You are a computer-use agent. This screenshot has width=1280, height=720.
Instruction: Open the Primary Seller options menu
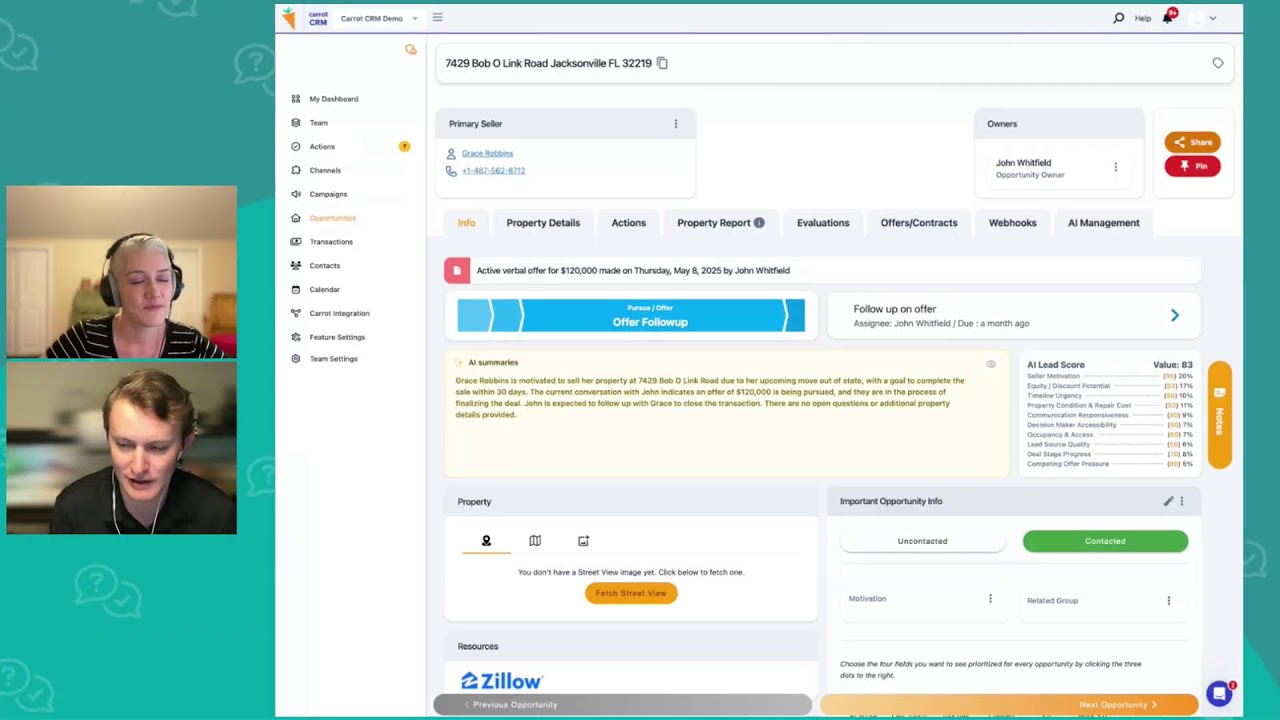(675, 124)
